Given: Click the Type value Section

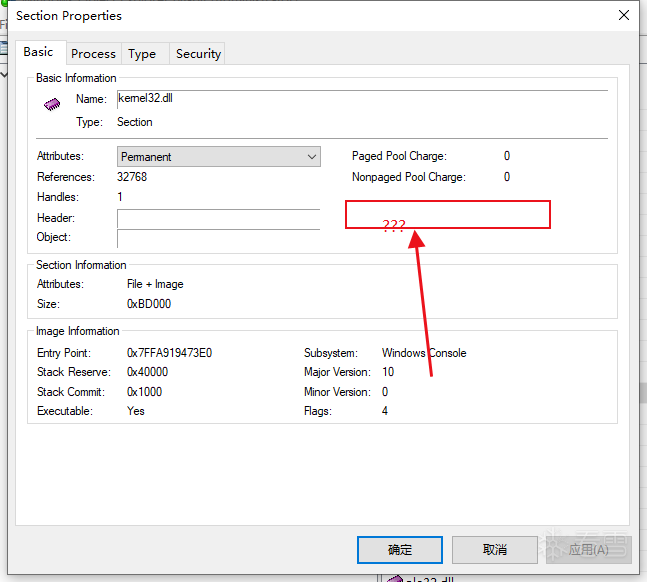Looking at the screenshot, I should click(x=135, y=122).
